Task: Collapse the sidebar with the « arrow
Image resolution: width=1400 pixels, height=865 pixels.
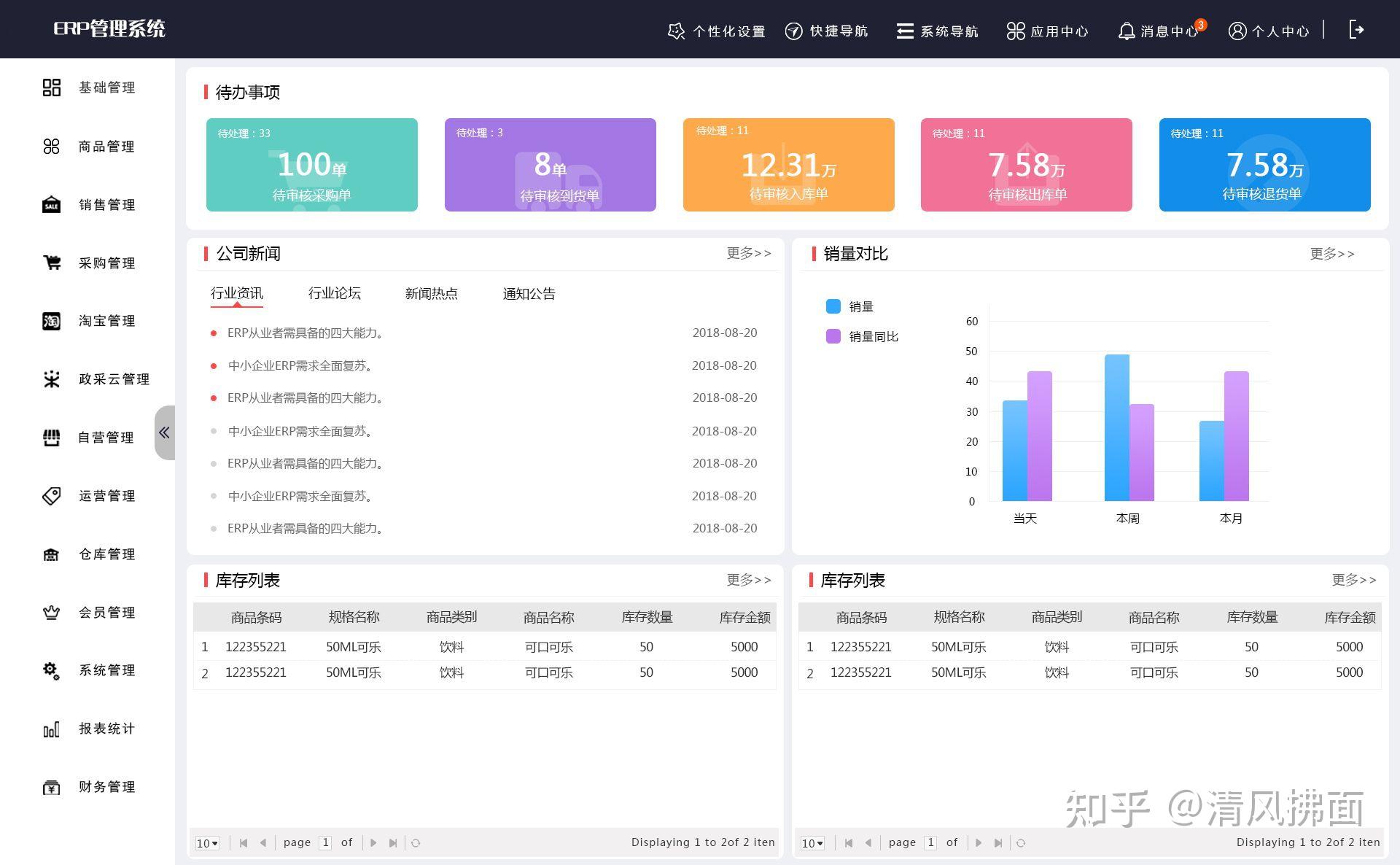Action: [x=164, y=432]
